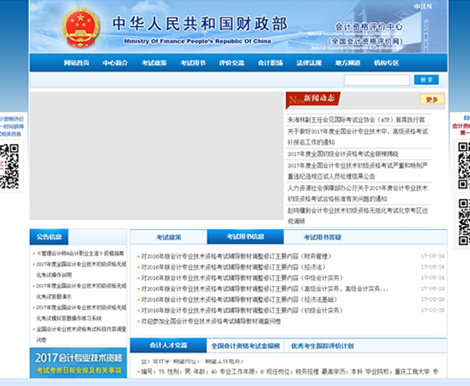This screenshot has width=470, height=386.
Task: Open the first news headline under 新闻动态
Action: click(356, 120)
